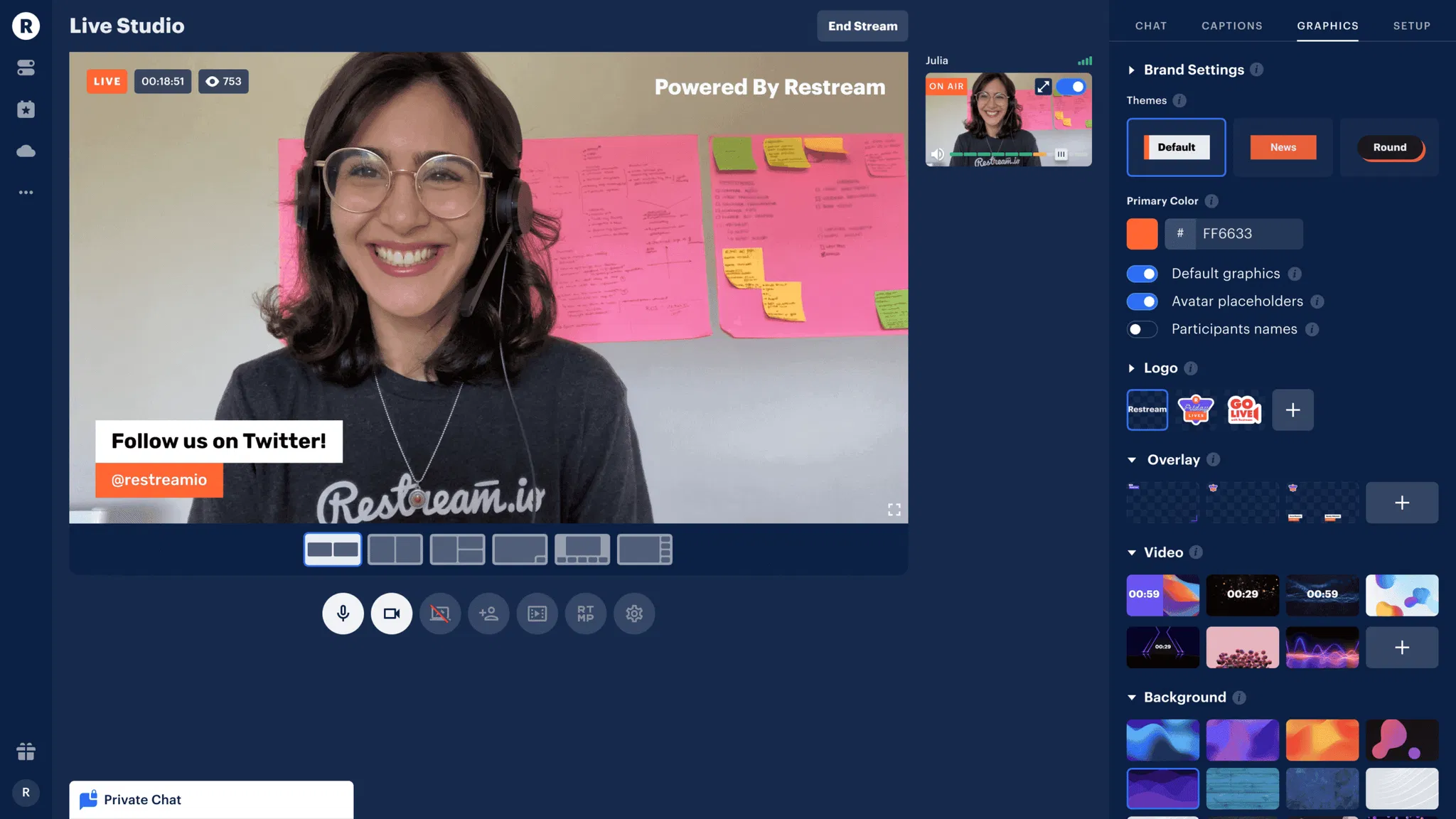
Task: Switch to the Chat tab
Action: click(1150, 26)
